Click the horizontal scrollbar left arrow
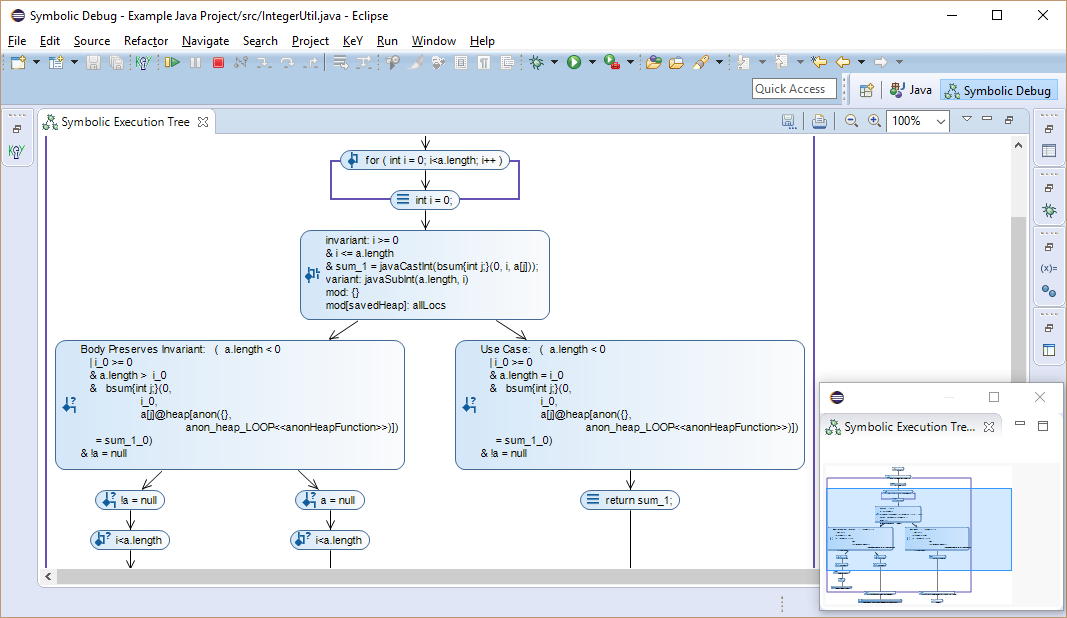The width and height of the screenshot is (1067, 618). point(48,576)
